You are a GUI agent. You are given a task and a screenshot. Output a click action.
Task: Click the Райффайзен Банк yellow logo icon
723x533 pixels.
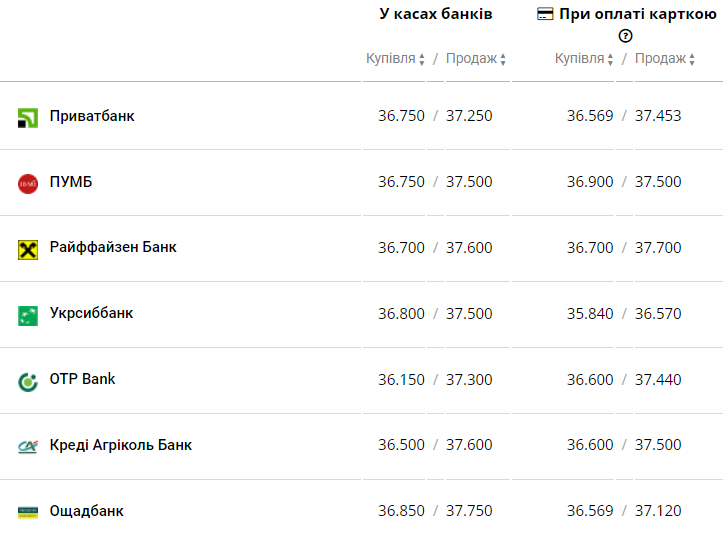(x=28, y=250)
